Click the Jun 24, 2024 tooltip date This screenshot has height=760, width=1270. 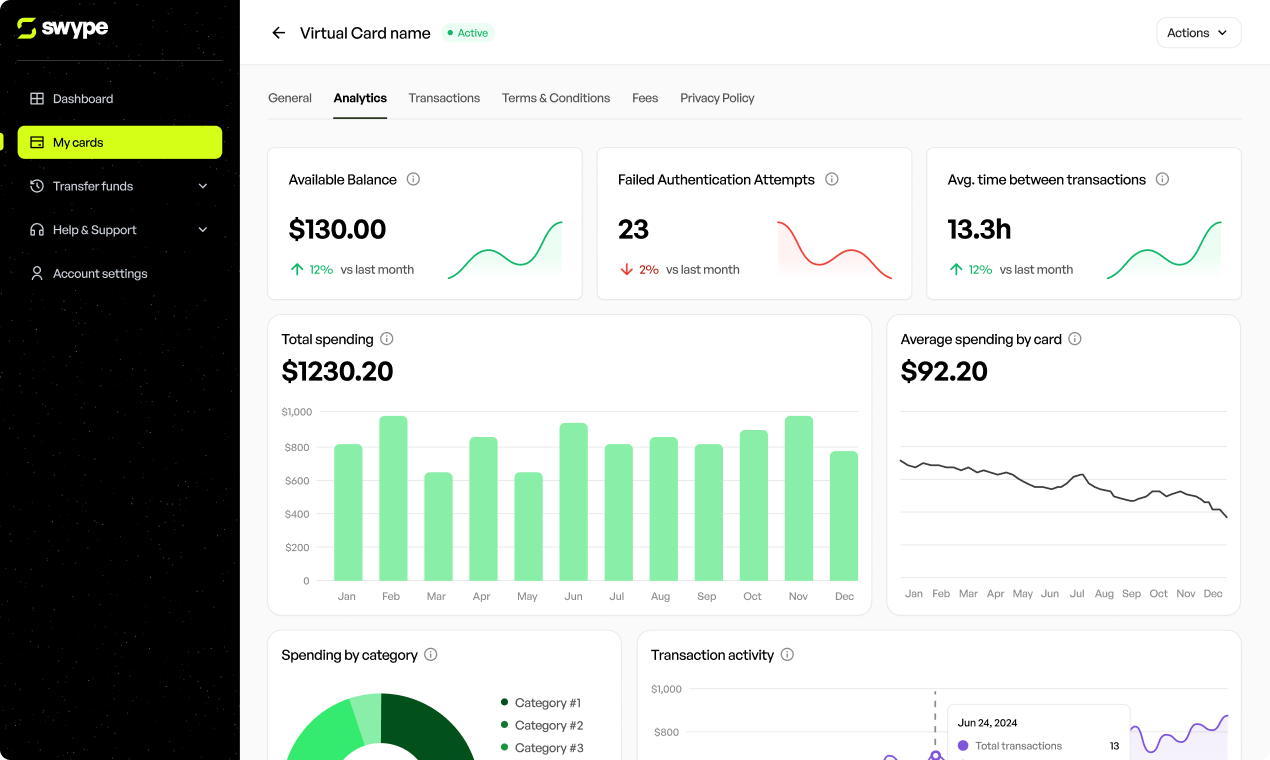(987, 723)
